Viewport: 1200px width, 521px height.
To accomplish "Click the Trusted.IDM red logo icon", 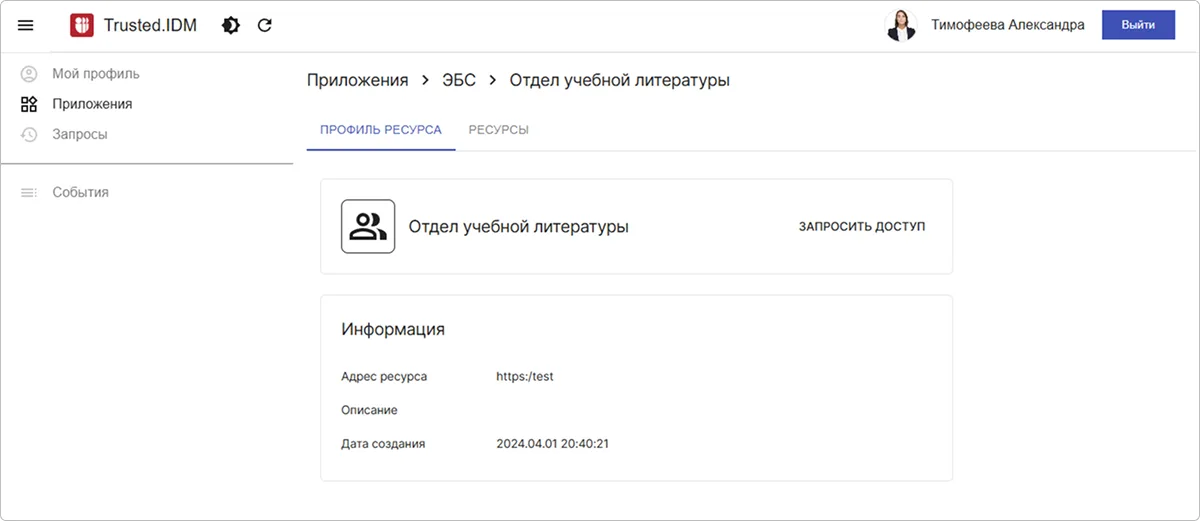I will pyautogui.click(x=81, y=26).
